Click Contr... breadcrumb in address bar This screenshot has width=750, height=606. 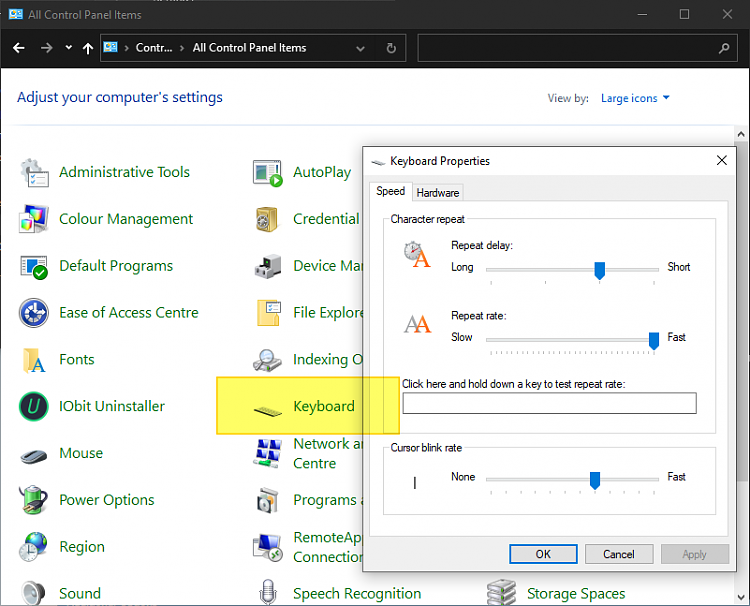point(154,48)
